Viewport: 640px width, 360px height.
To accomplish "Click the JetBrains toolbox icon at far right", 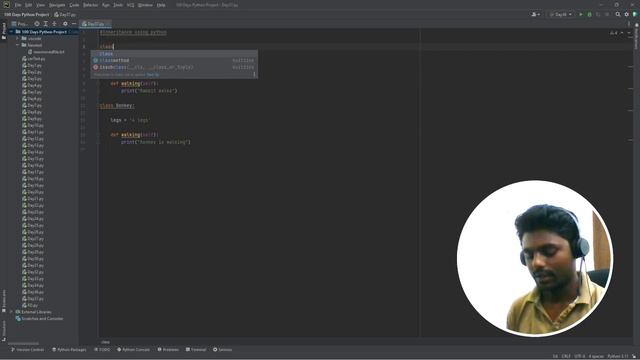I will click(635, 14).
